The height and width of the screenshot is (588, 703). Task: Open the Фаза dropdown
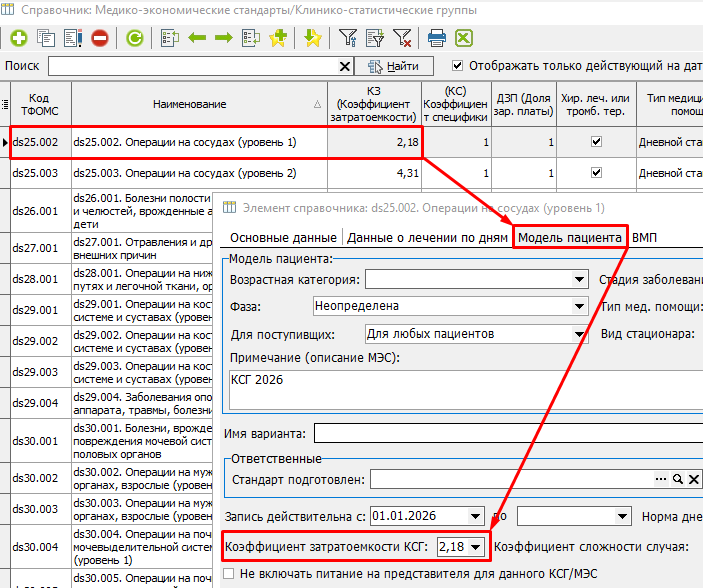point(579,306)
